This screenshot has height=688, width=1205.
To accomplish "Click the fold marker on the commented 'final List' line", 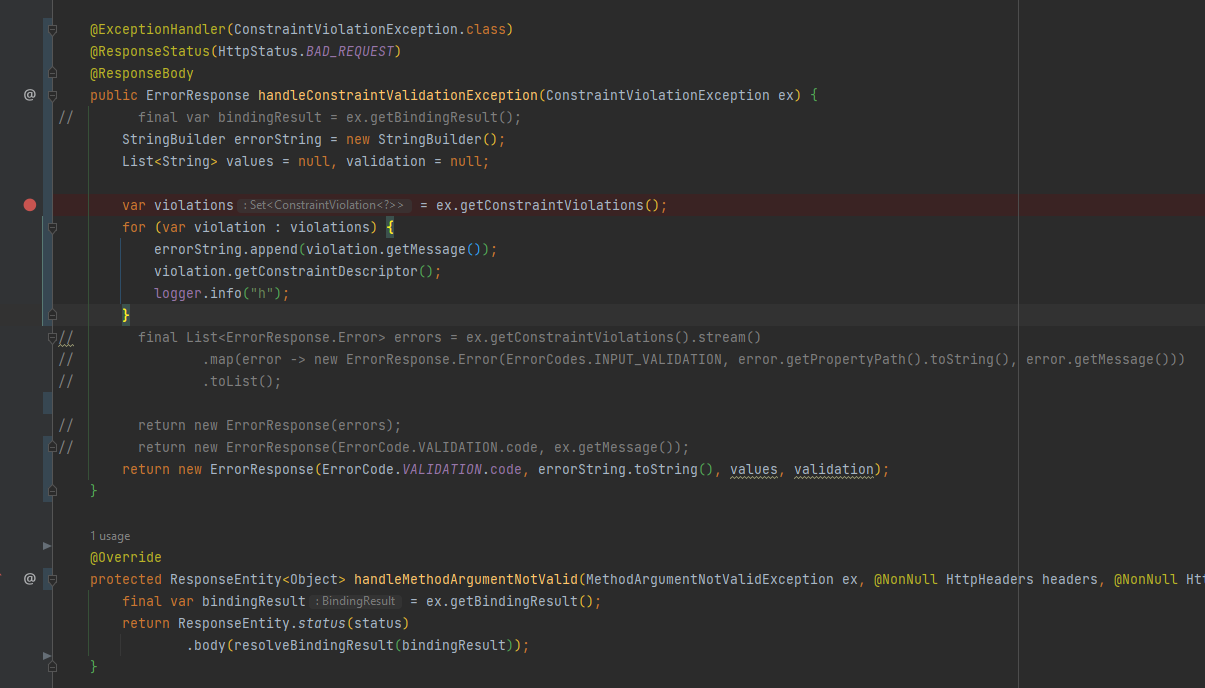I will pyautogui.click(x=52, y=338).
